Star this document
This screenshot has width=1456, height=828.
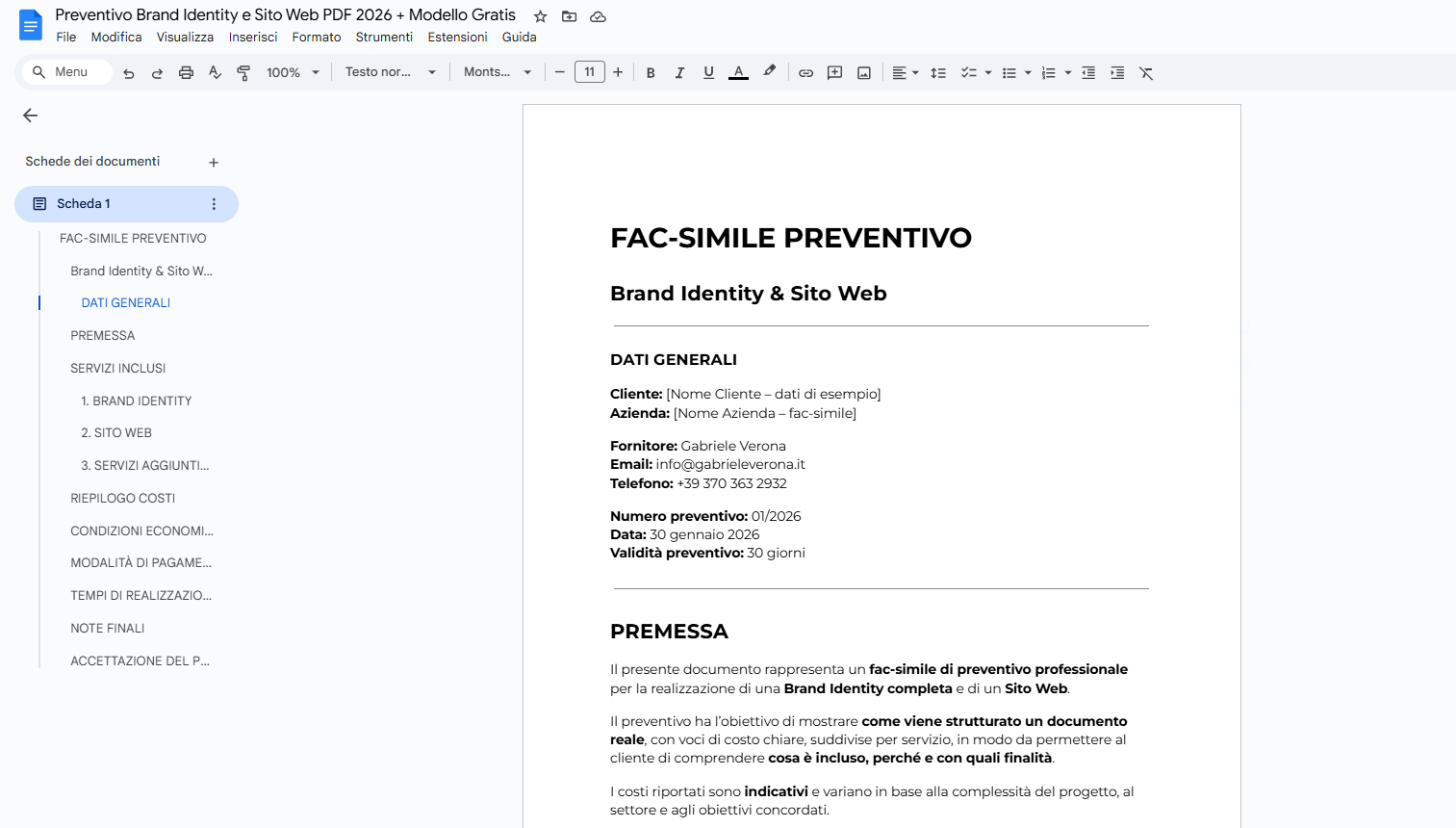[541, 16]
